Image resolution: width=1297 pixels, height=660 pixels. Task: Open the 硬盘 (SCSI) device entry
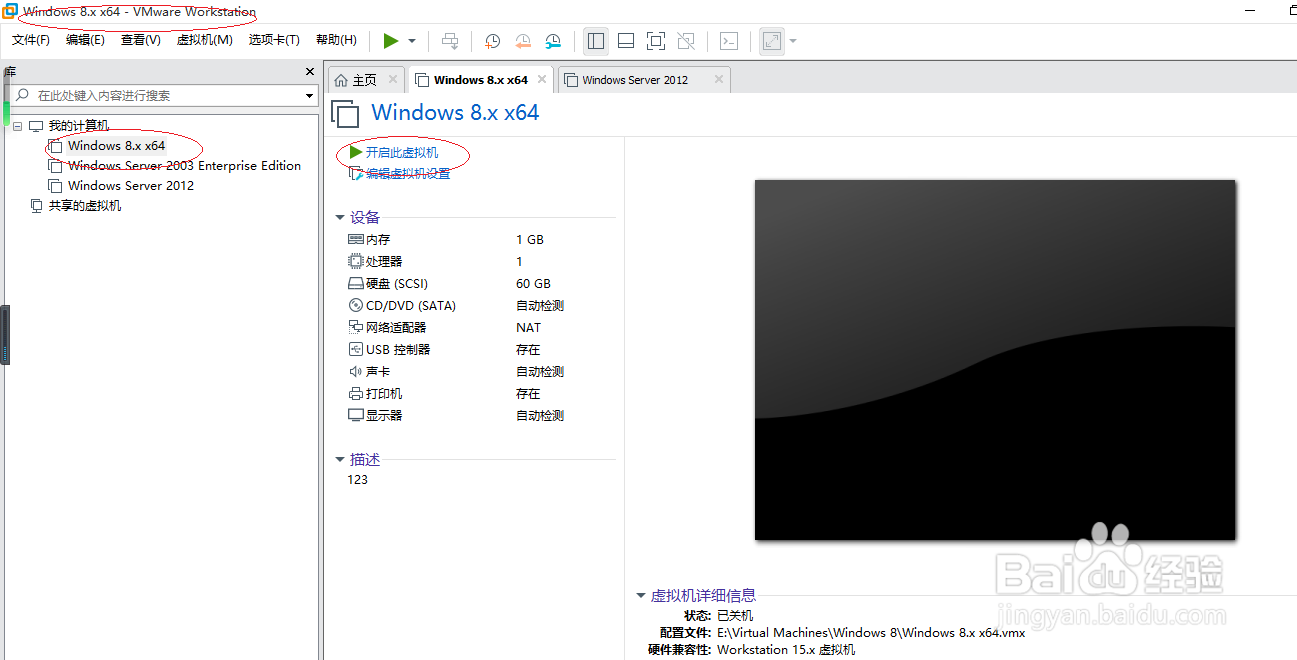click(396, 284)
